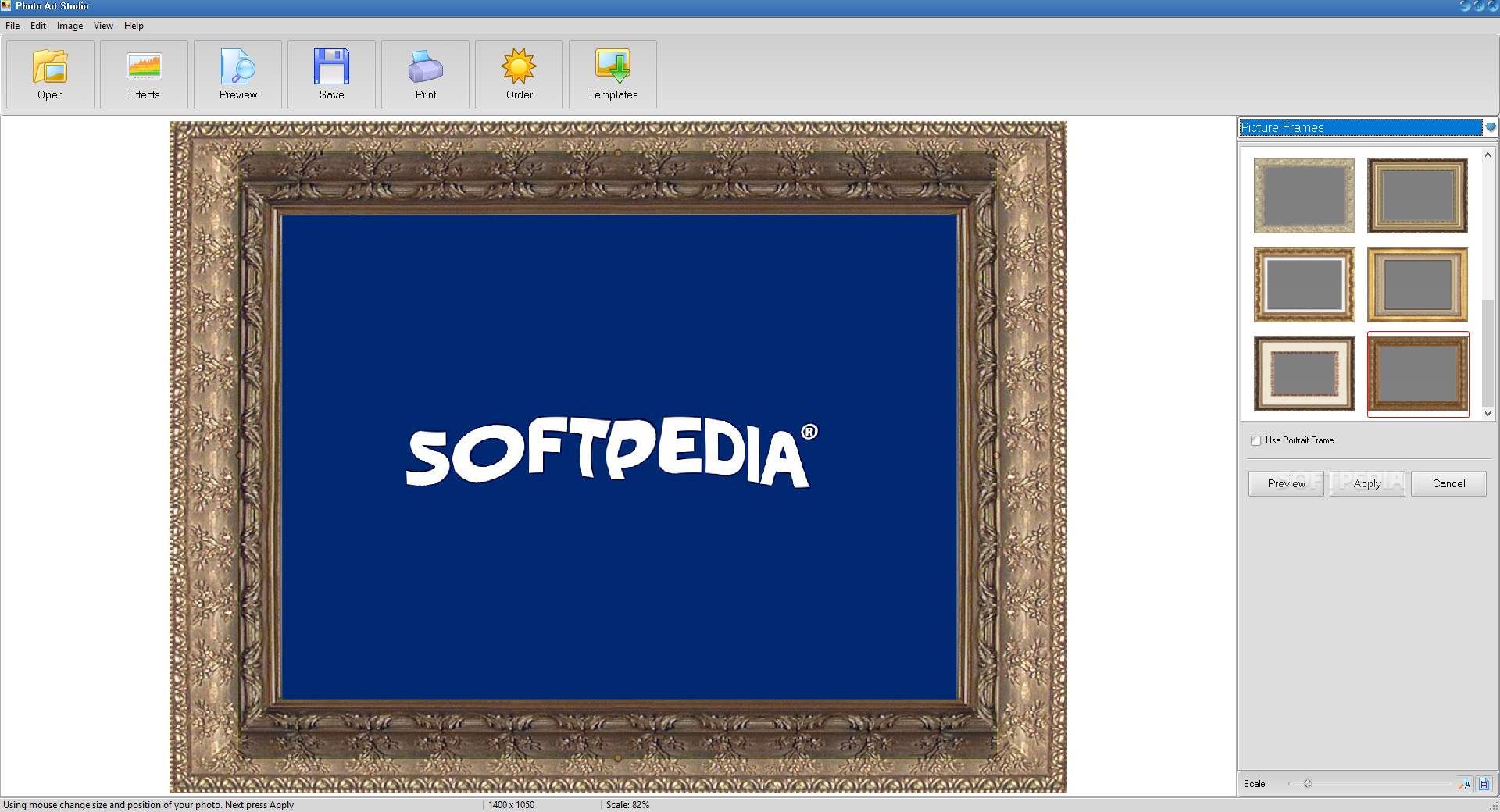This screenshot has width=1500, height=812.
Task: Click the 'Scale' label beside the slider
Action: [x=1254, y=784]
